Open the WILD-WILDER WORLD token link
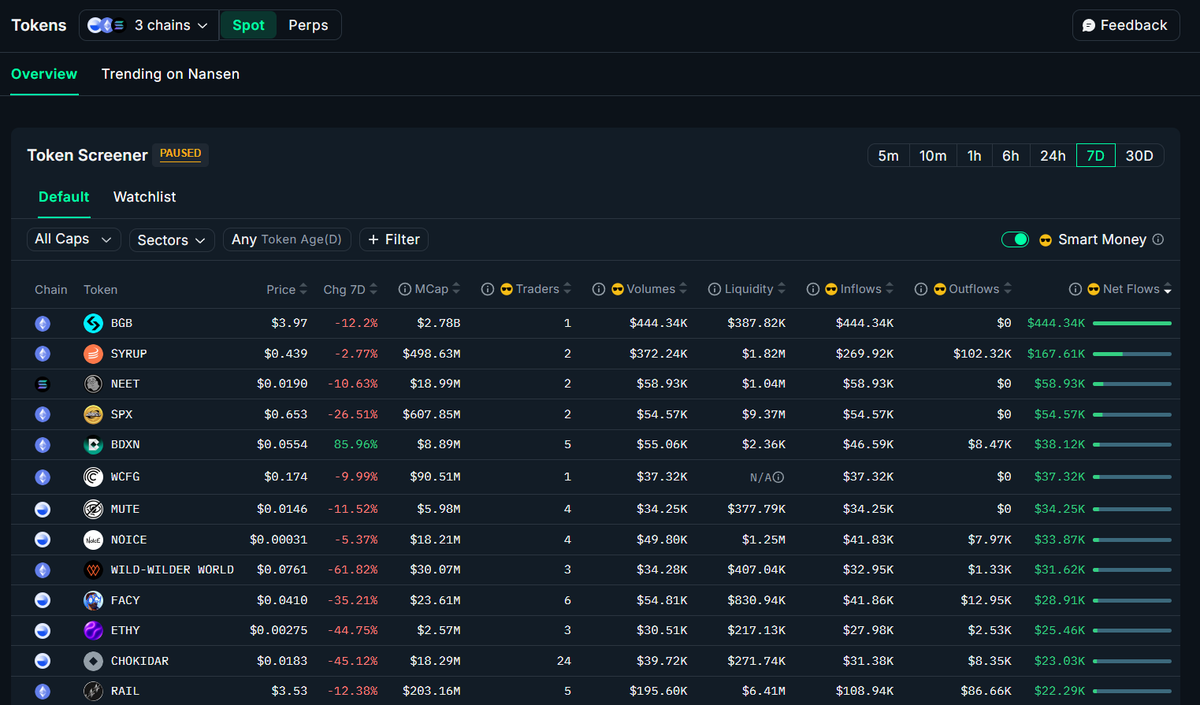Screen dimensions: 1200x705 coord(172,570)
